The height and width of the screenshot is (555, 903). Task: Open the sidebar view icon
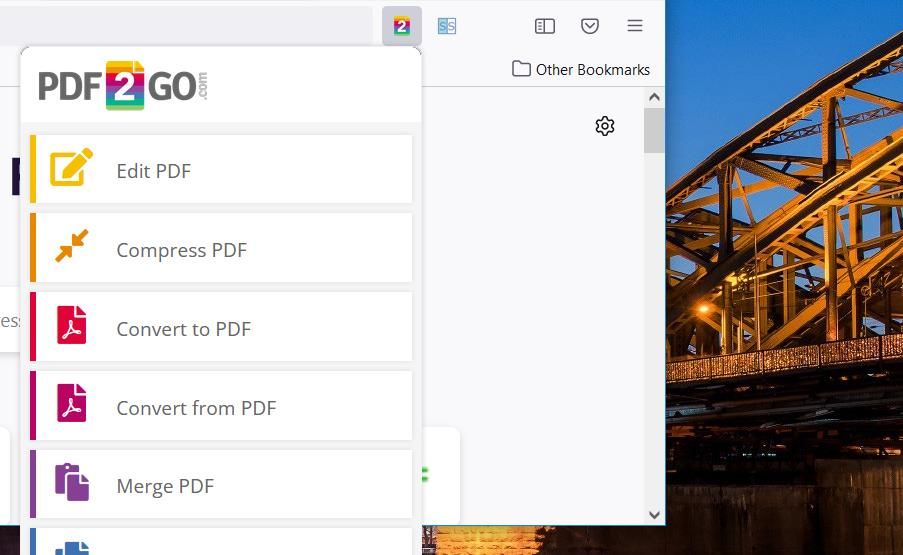tap(544, 26)
